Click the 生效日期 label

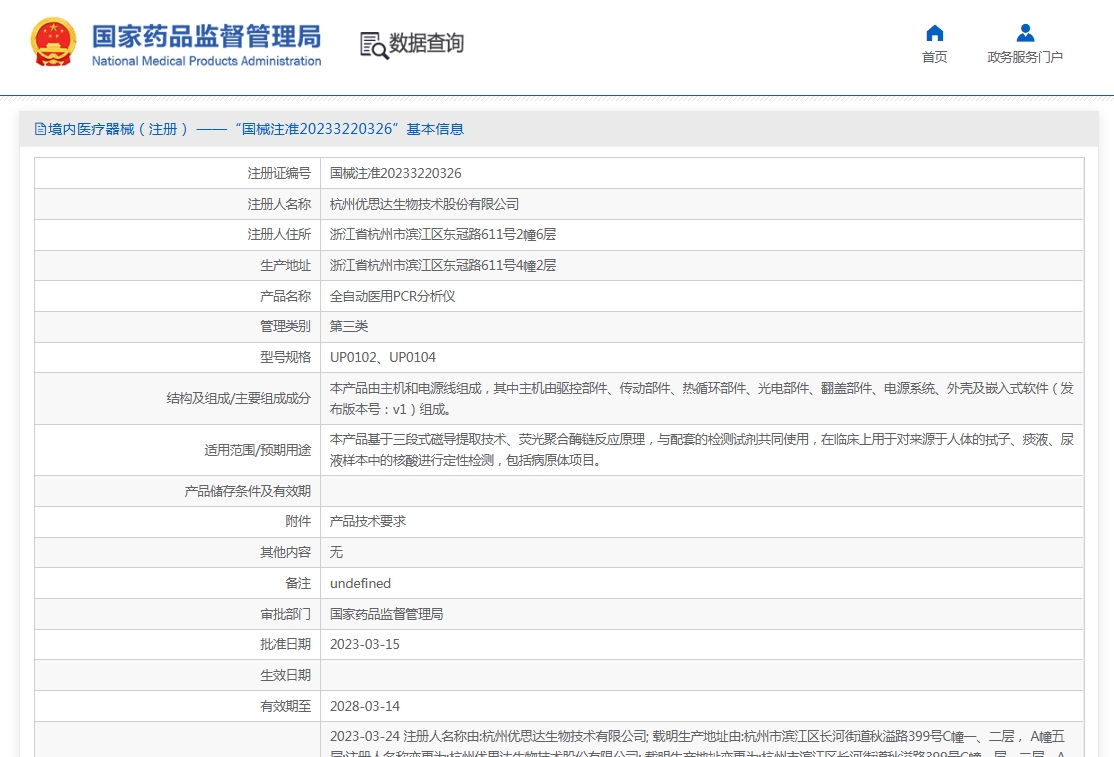[286, 675]
